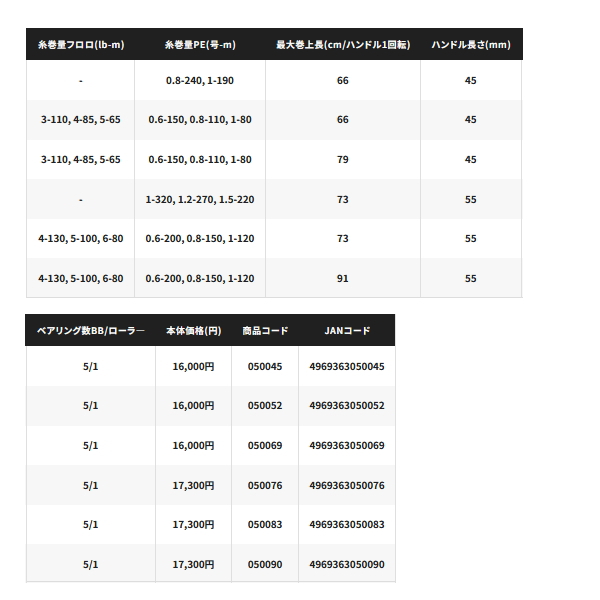
Task: Select product code 050083
Action: [265, 525]
